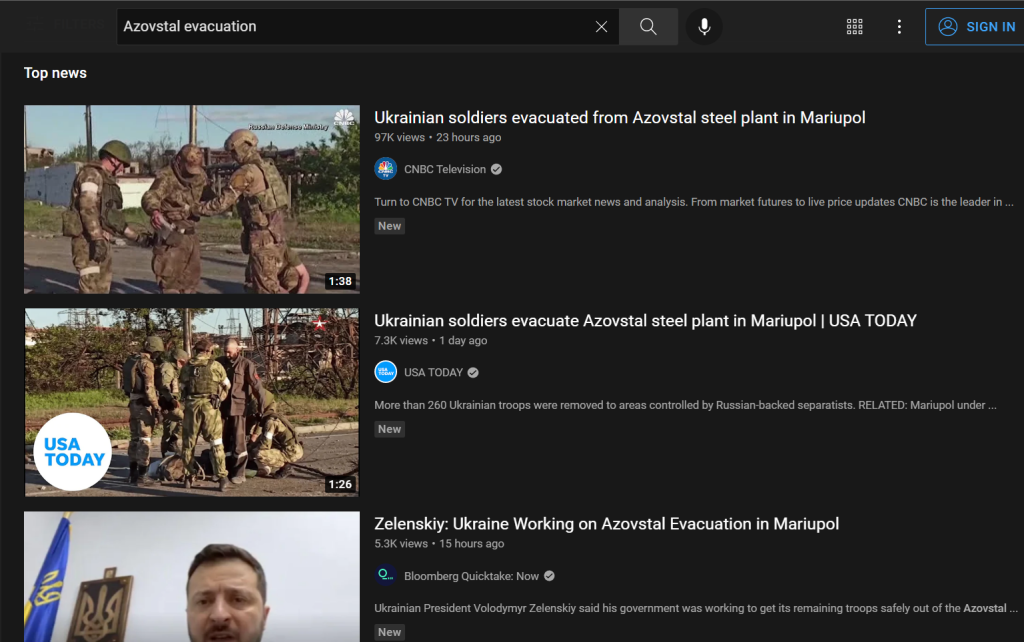Click the magnifying glass search button
This screenshot has width=1024, height=642.
pyautogui.click(x=648, y=27)
